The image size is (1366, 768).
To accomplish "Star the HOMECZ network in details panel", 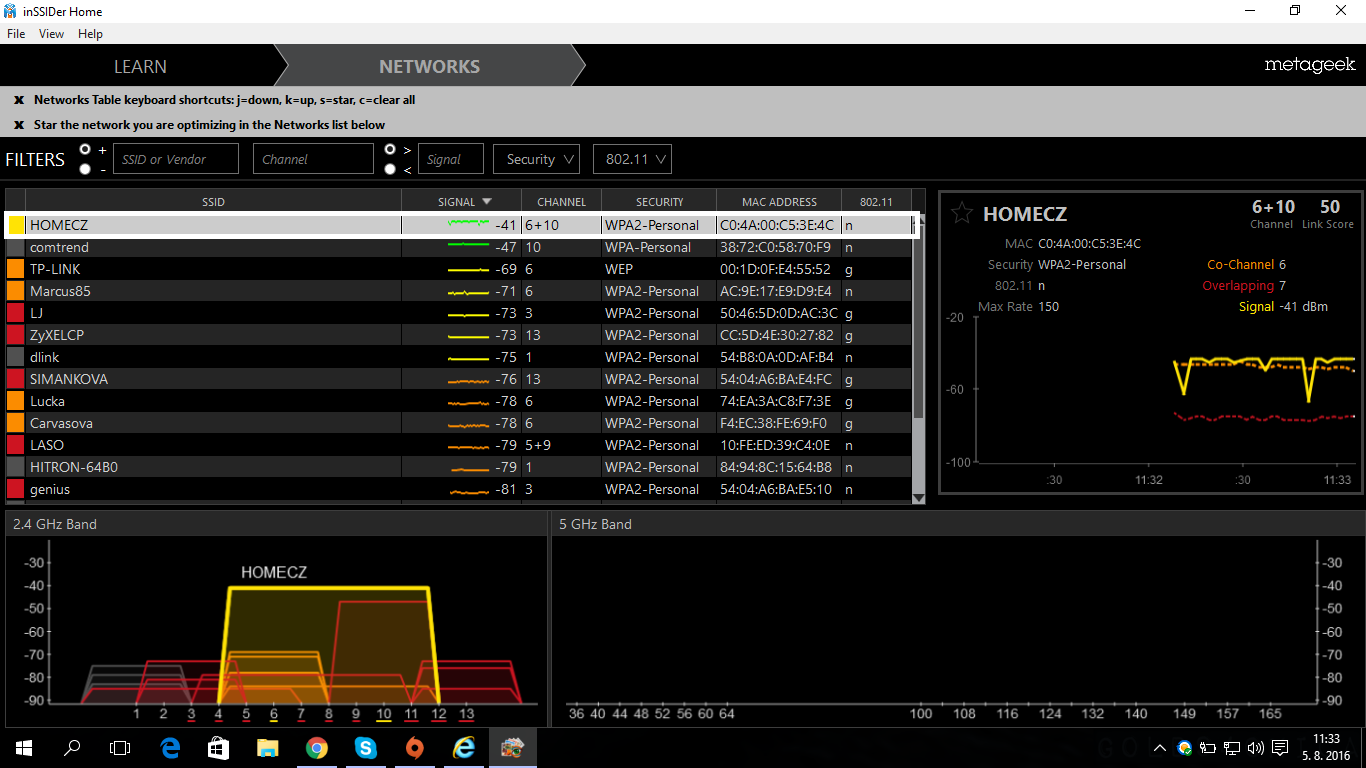I will pos(962,213).
